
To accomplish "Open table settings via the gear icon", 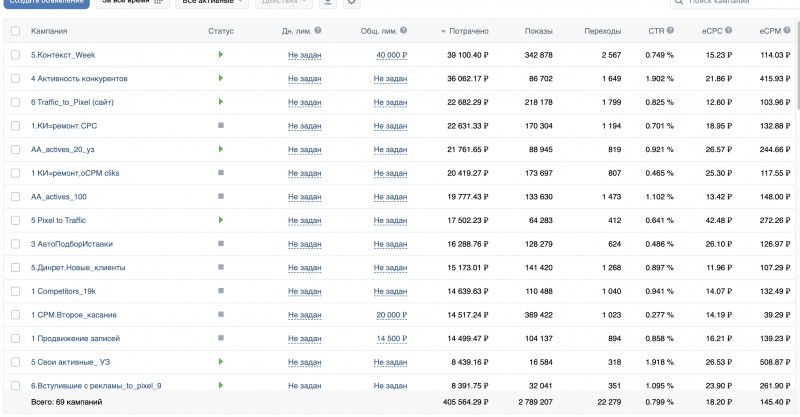I will click(x=350, y=3).
